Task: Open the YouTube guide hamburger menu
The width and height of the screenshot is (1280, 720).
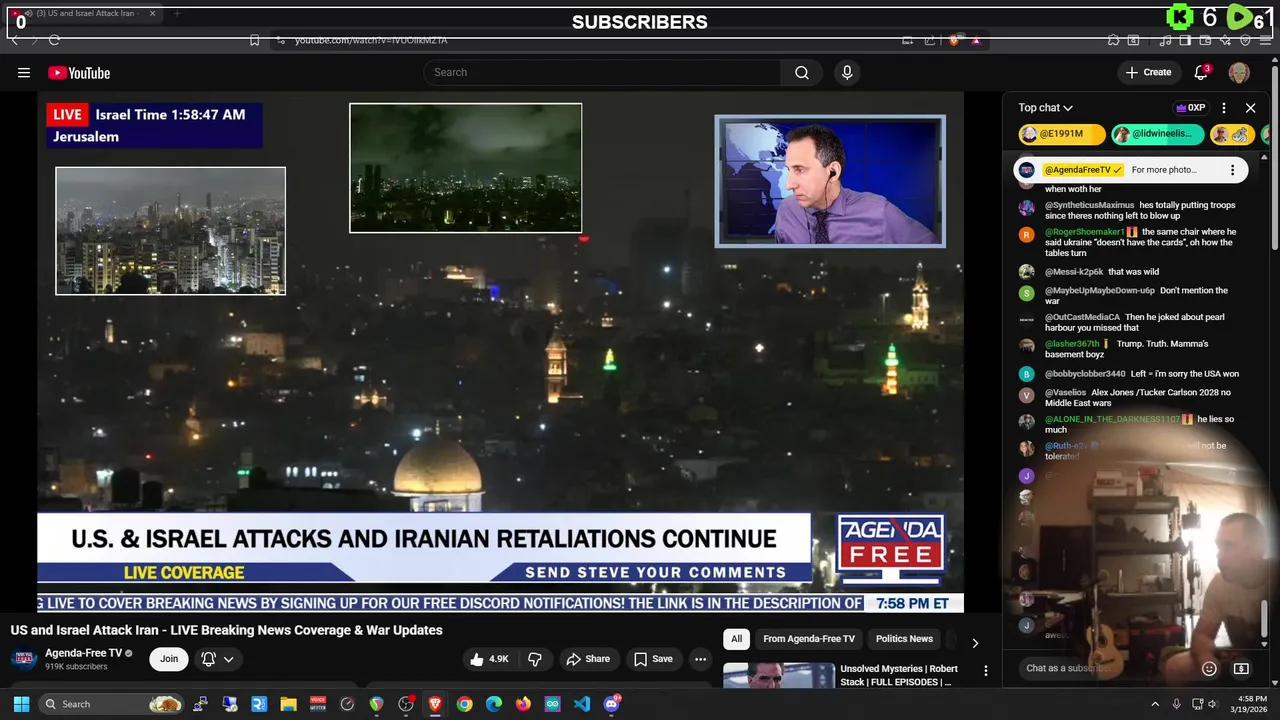Action: (x=24, y=72)
